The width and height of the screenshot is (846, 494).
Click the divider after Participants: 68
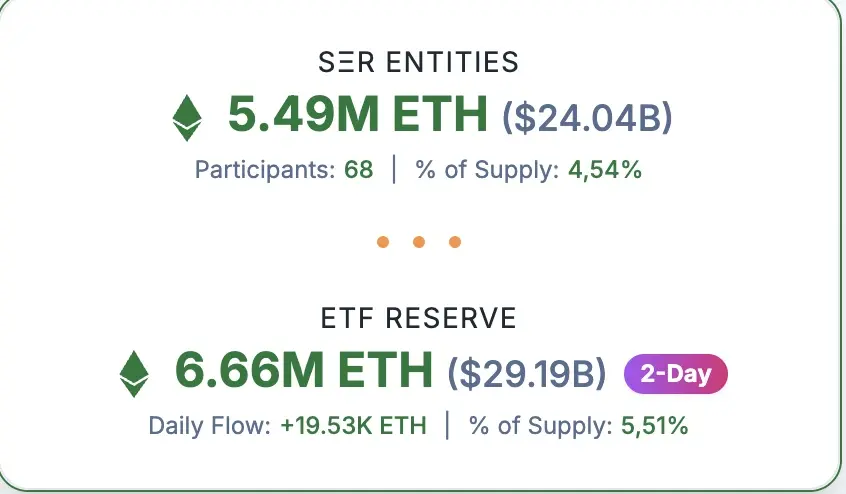click(x=394, y=170)
